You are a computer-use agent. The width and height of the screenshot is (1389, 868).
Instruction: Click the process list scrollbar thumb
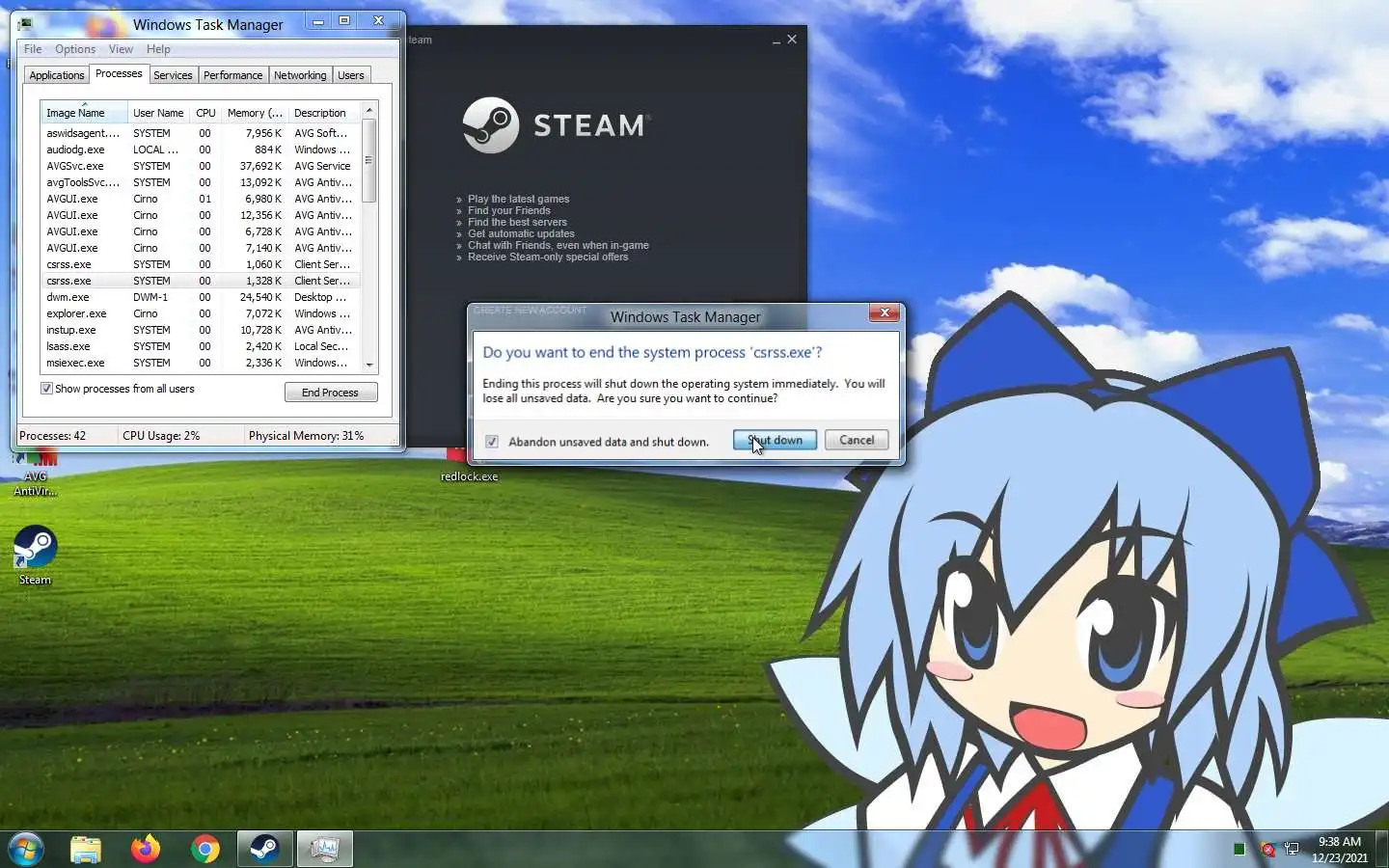coord(369,160)
